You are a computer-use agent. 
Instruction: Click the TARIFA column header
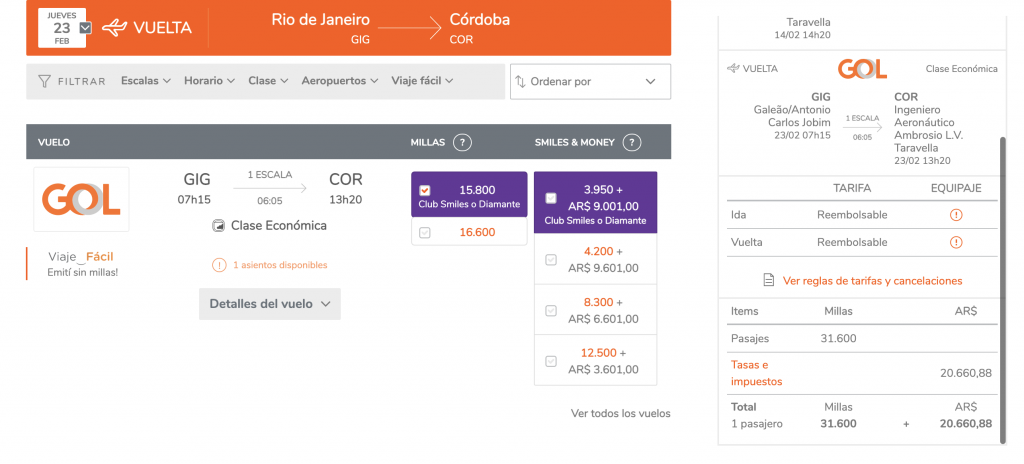click(852, 188)
